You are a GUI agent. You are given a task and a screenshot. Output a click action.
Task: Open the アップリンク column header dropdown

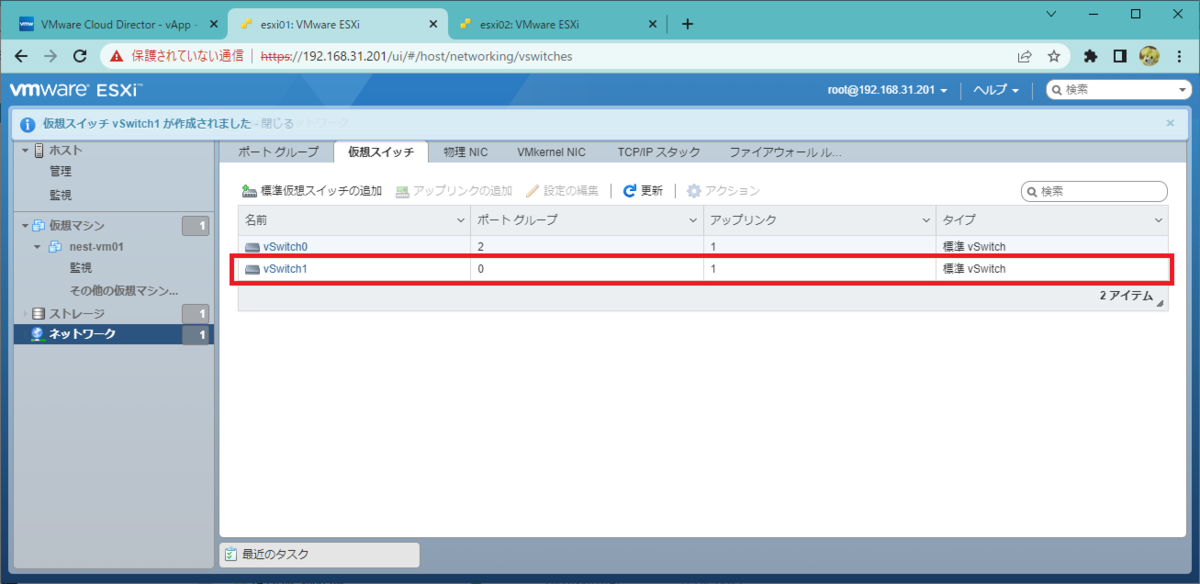[x=925, y=220]
